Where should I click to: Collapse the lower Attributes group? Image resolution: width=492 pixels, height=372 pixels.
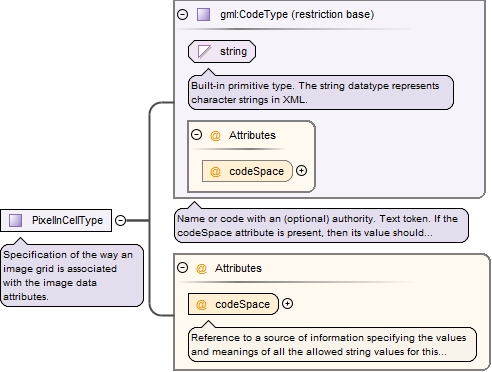pos(183,268)
